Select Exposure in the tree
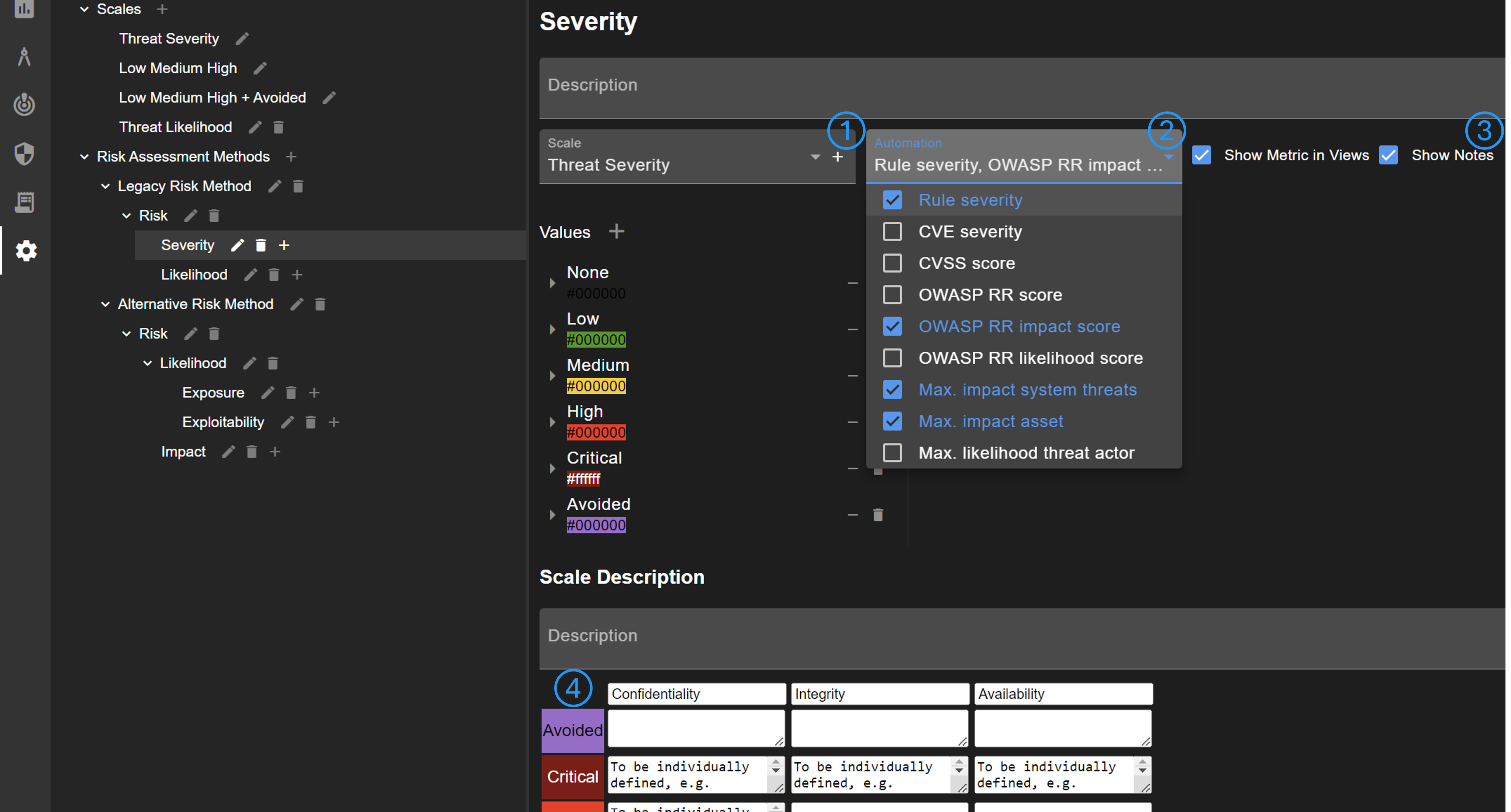1511x812 pixels. pos(213,393)
